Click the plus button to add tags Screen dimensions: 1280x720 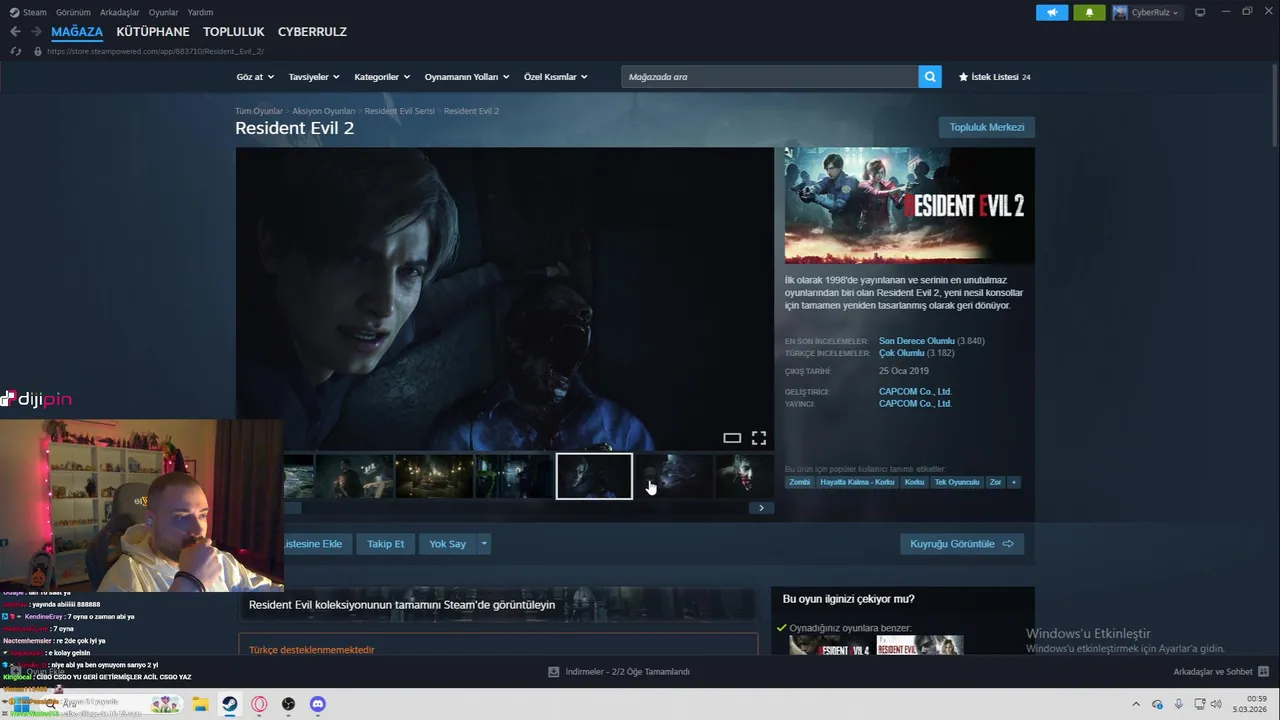coord(1013,482)
